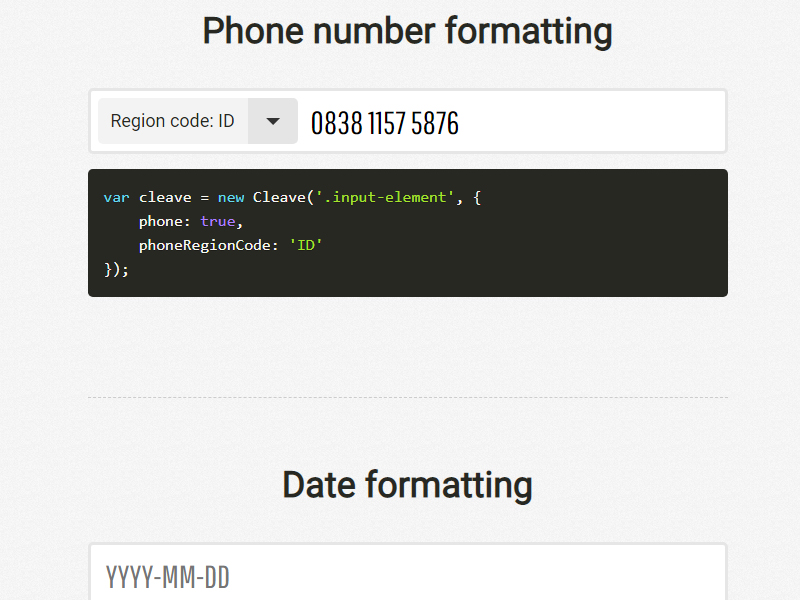
Task: Click the 'true' value in the code
Action: (218, 221)
